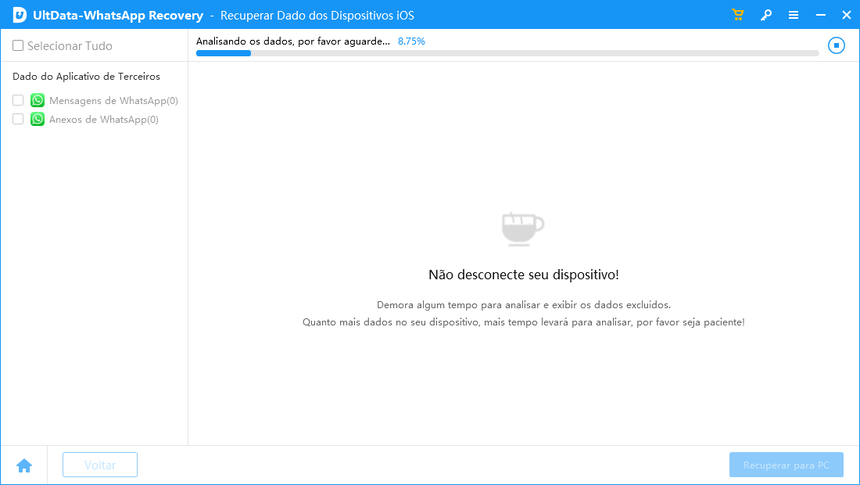Toggle the Selecionar Tudo checkbox

[x=18, y=46]
